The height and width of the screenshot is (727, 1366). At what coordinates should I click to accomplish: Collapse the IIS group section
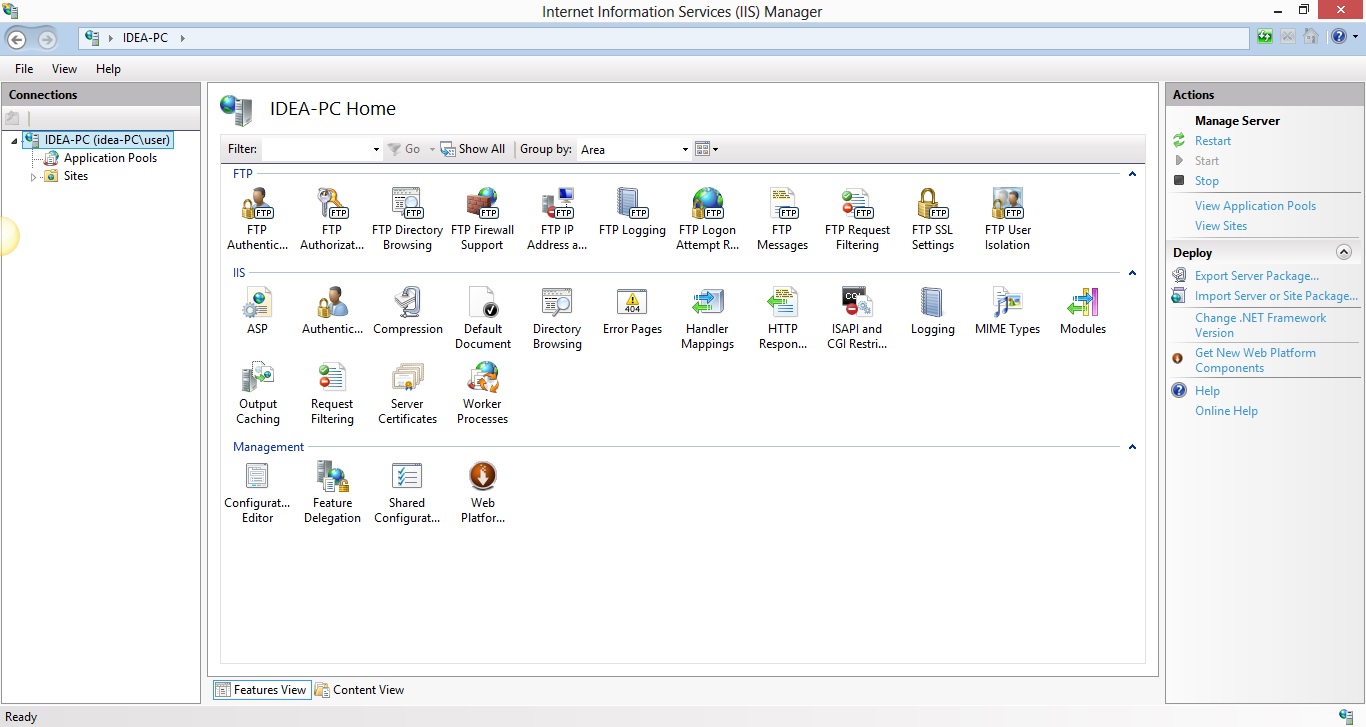click(x=1132, y=273)
